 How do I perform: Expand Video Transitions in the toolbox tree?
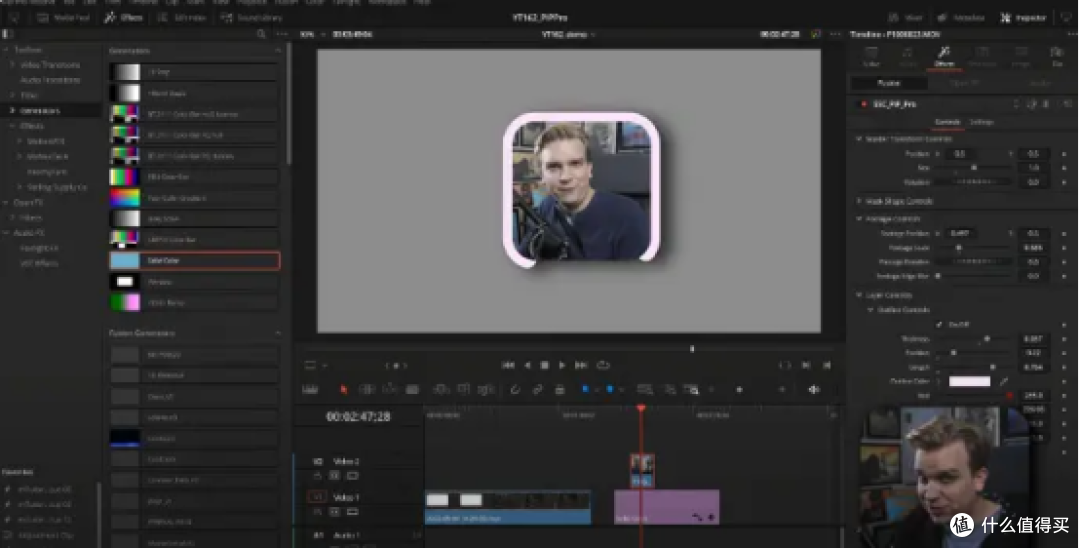[x=12, y=65]
